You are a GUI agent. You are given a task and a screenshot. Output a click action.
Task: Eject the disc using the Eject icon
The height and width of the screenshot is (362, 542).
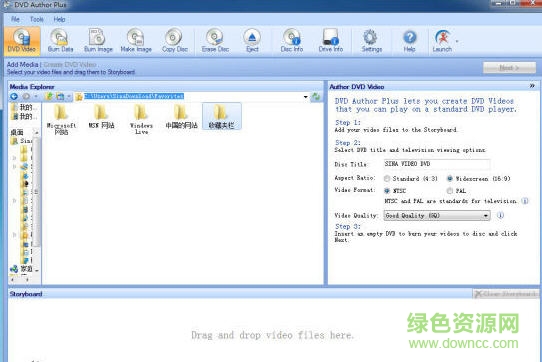252,41
